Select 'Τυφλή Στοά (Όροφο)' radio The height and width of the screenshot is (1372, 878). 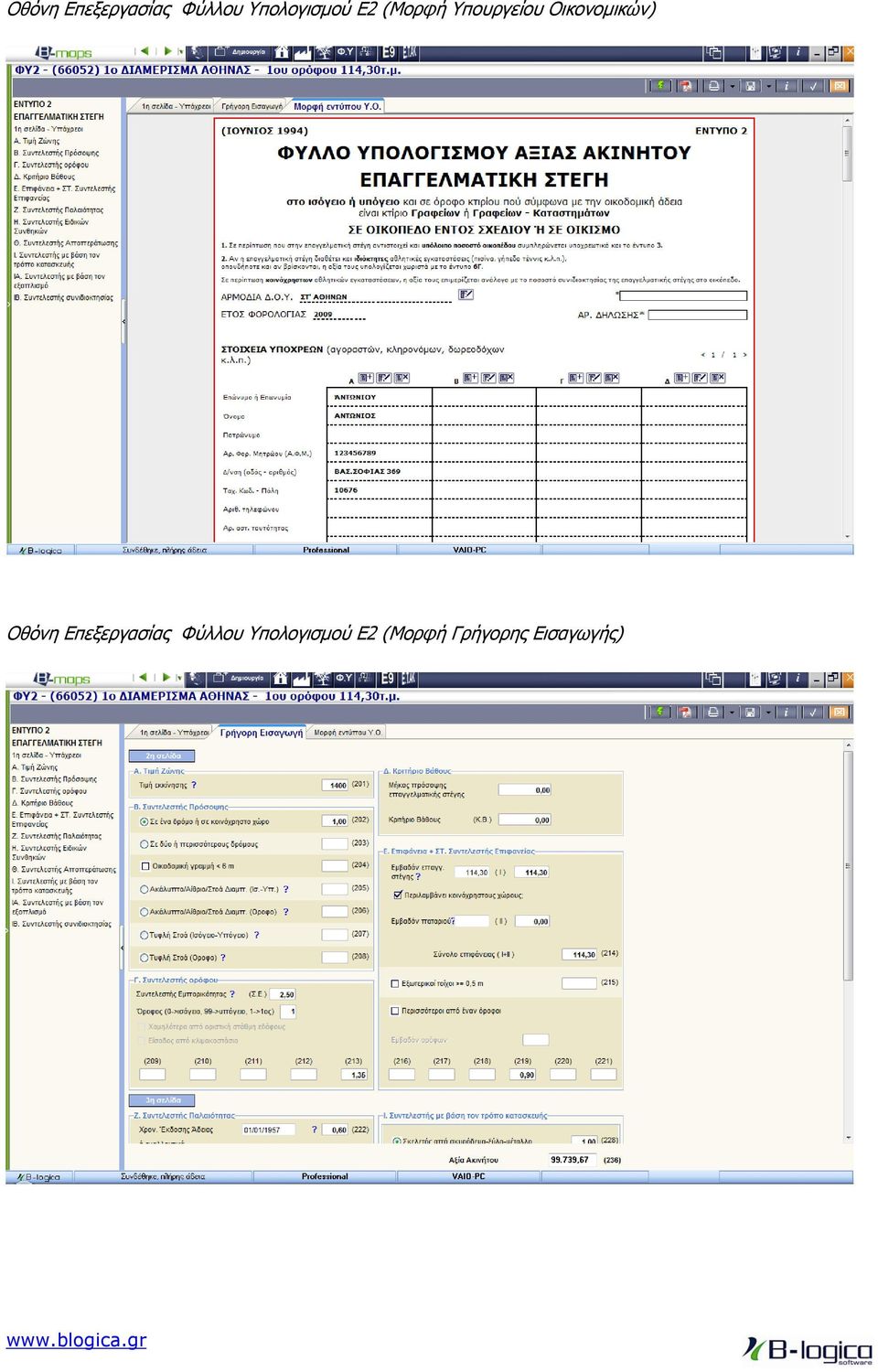pos(145,958)
